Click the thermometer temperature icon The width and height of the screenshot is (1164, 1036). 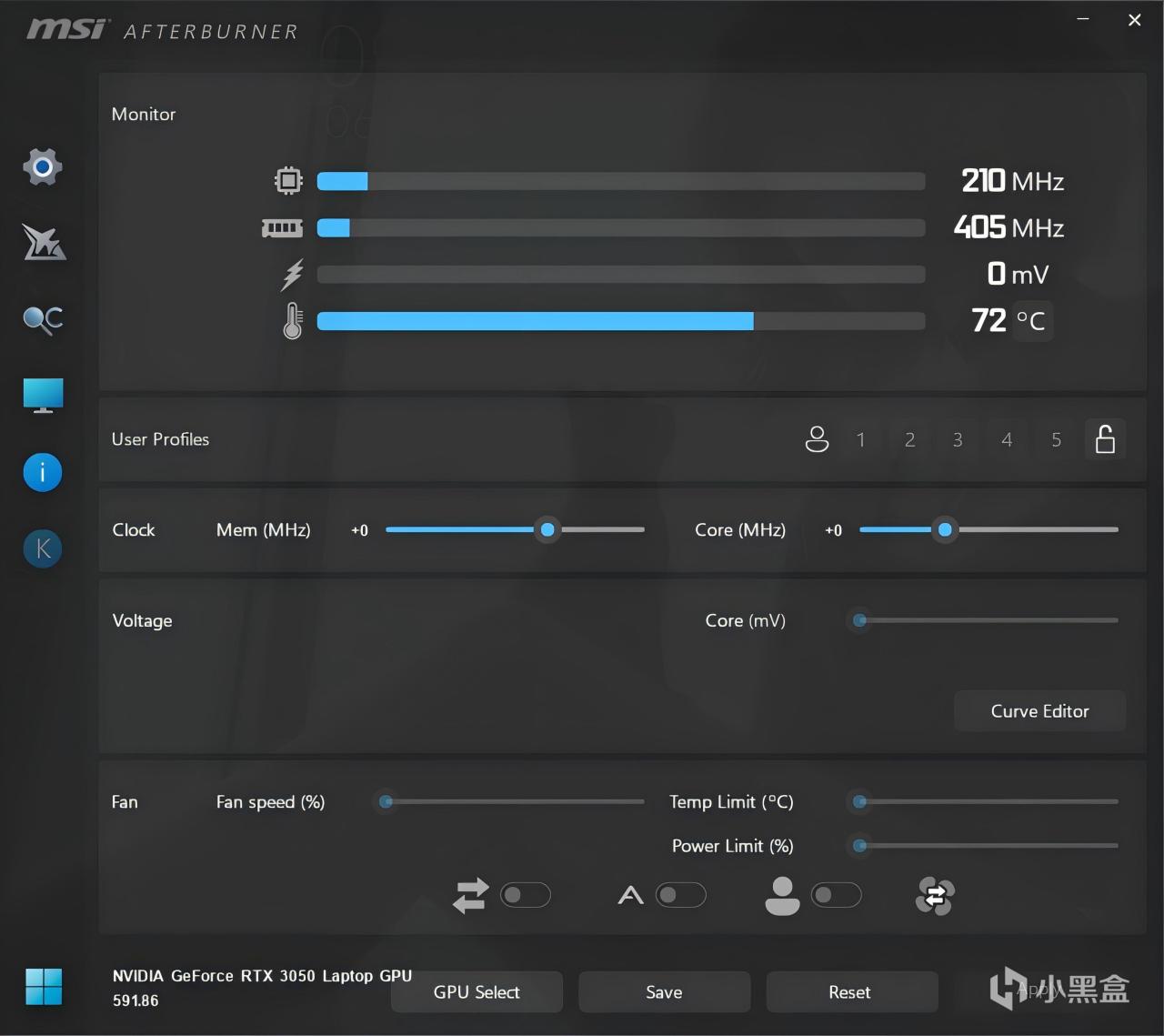tap(292, 321)
